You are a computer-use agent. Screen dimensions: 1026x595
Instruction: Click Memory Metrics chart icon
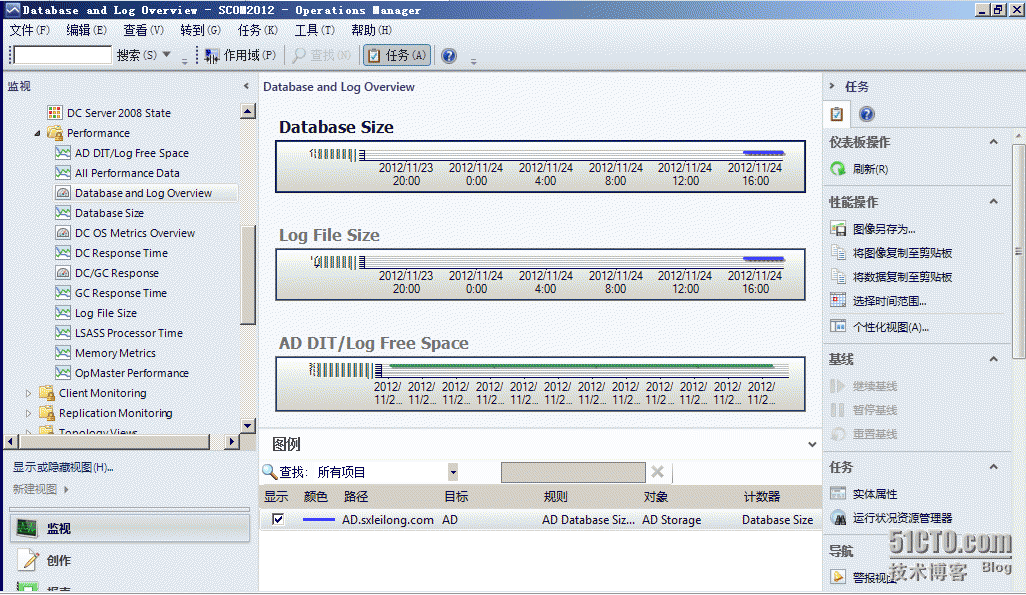(63, 353)
